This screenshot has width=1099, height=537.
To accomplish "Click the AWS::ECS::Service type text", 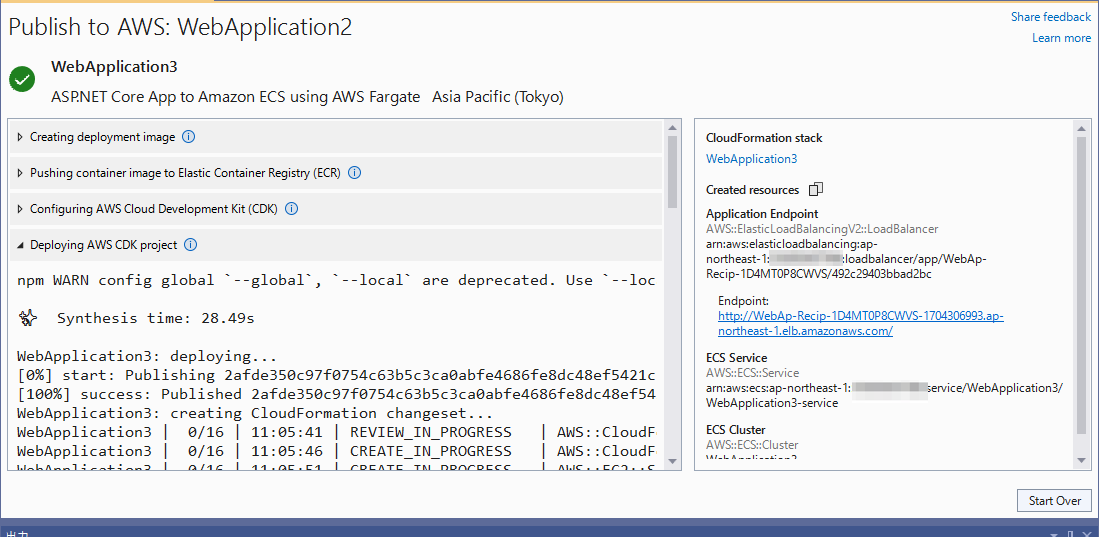I will pyautogui.click(x=752, y=373).
